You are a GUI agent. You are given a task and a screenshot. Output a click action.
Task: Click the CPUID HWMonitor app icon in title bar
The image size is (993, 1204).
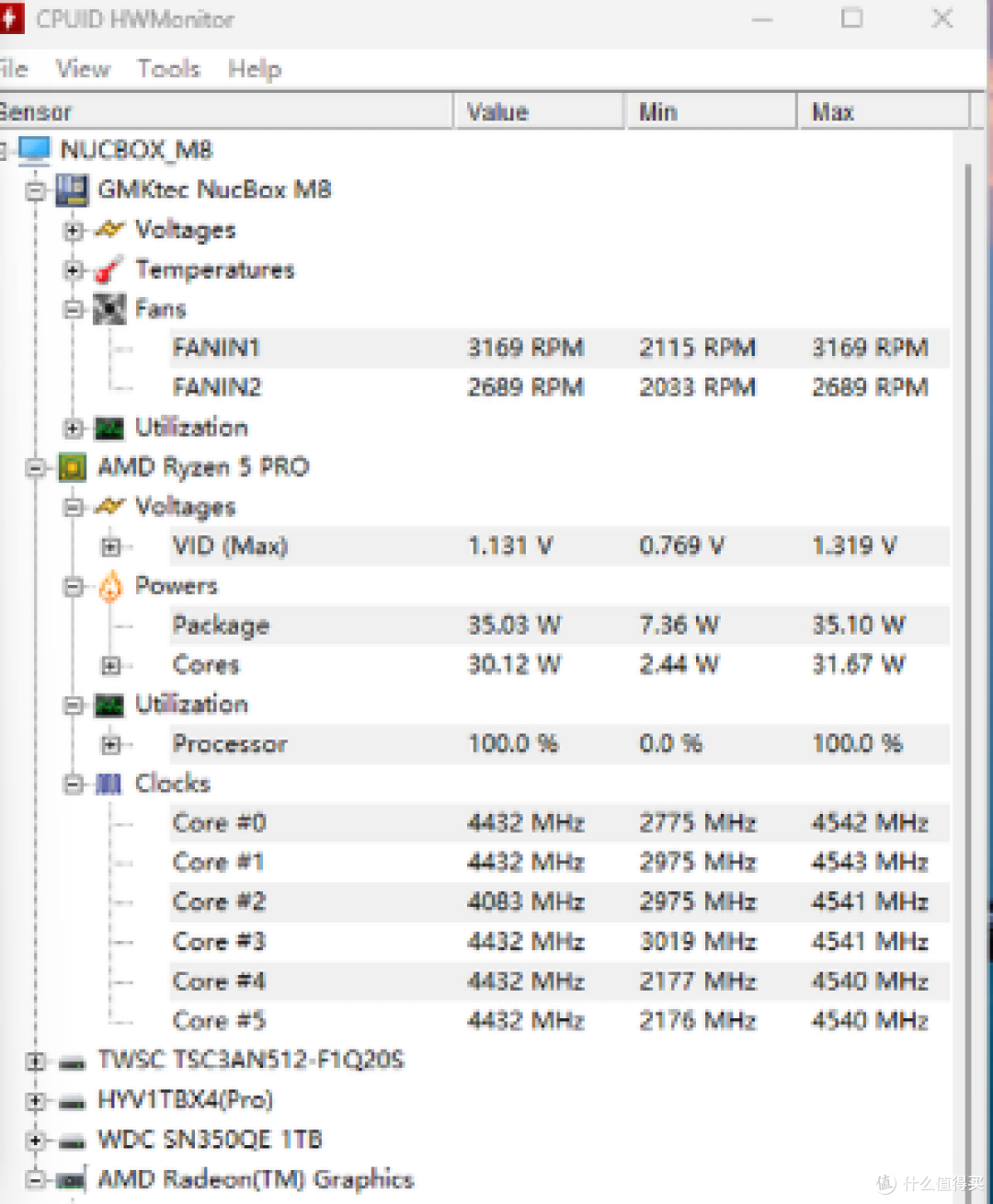(10, 18)
